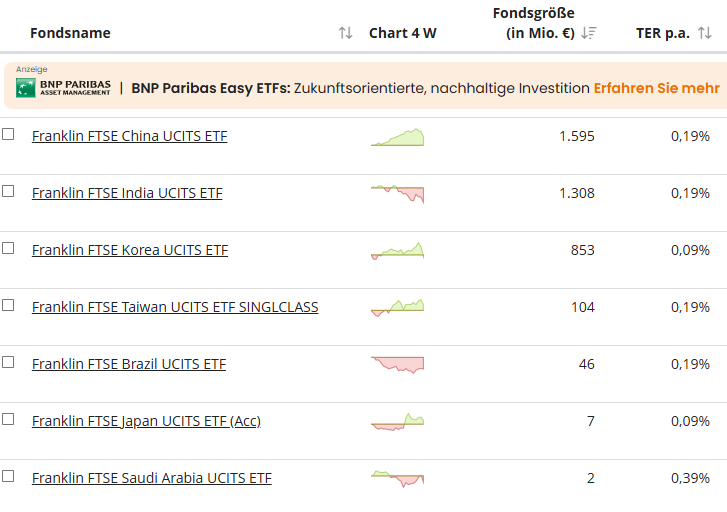This screenshot has height=512, width=727.
Task: Select the Franklin FTSE Japan ETF checkbox
Action: tap(8, 419)
